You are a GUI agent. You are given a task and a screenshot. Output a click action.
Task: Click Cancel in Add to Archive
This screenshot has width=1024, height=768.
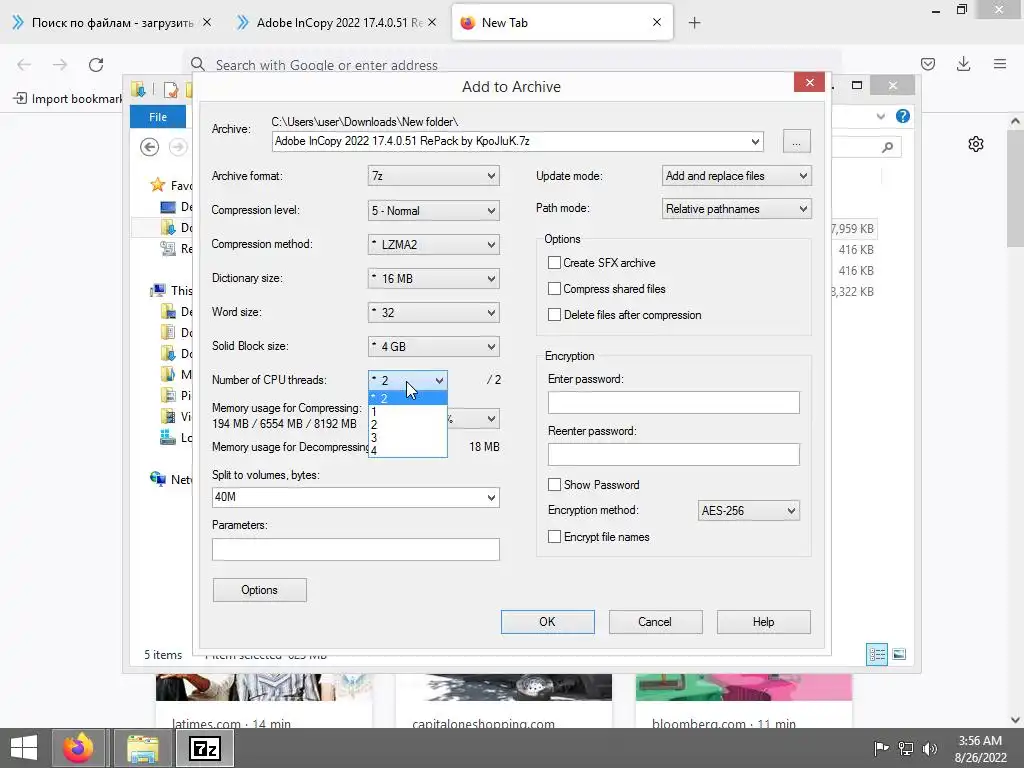pos(655,622)
